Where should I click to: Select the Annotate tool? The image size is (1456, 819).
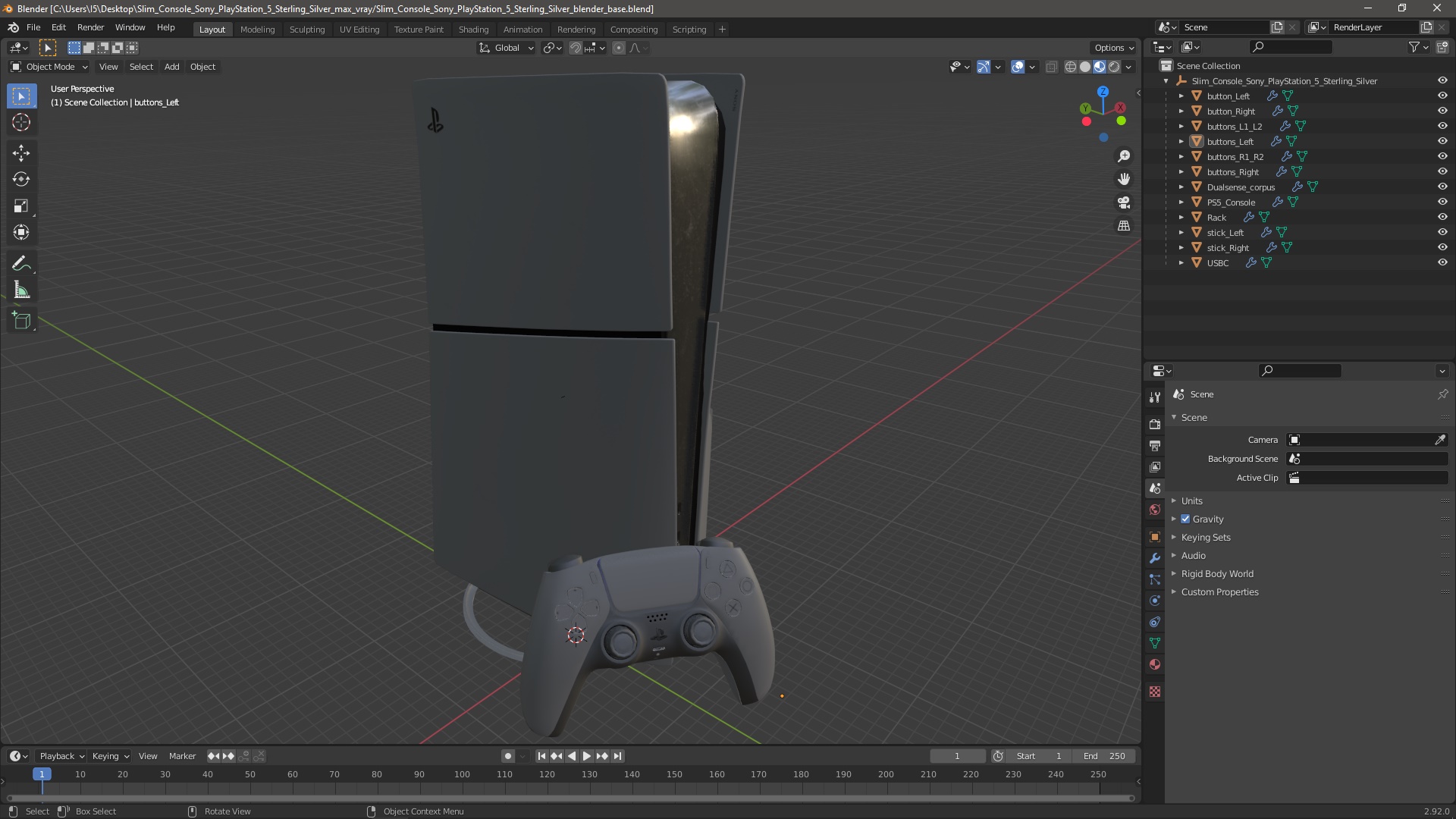(x=21, y=264)
